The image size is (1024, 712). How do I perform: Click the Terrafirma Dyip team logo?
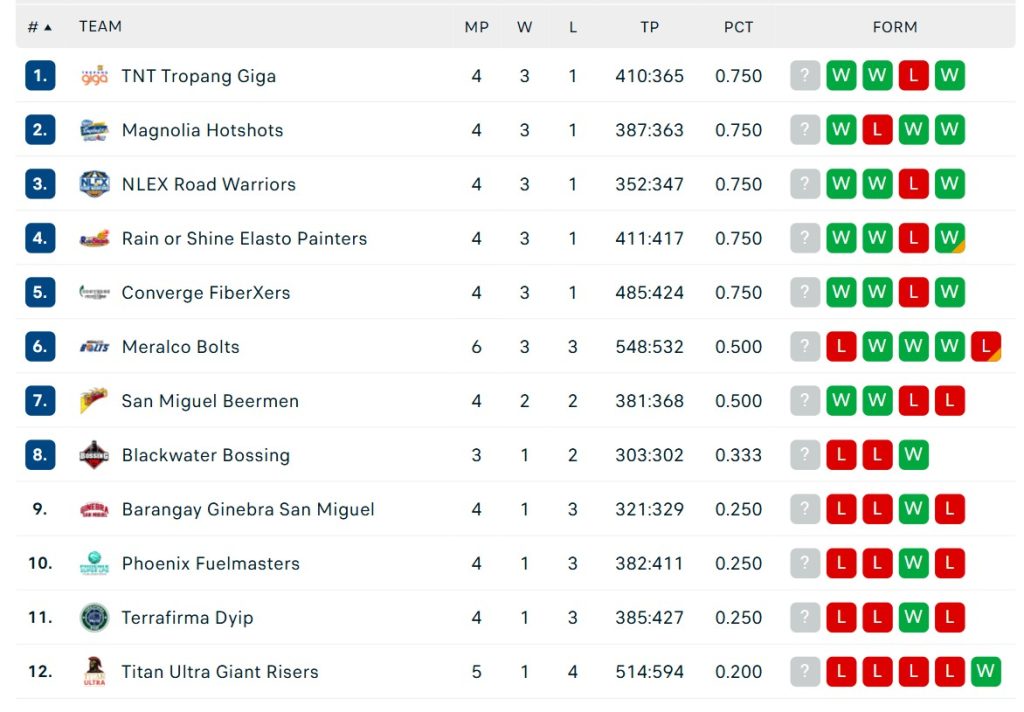coord(94,617)
